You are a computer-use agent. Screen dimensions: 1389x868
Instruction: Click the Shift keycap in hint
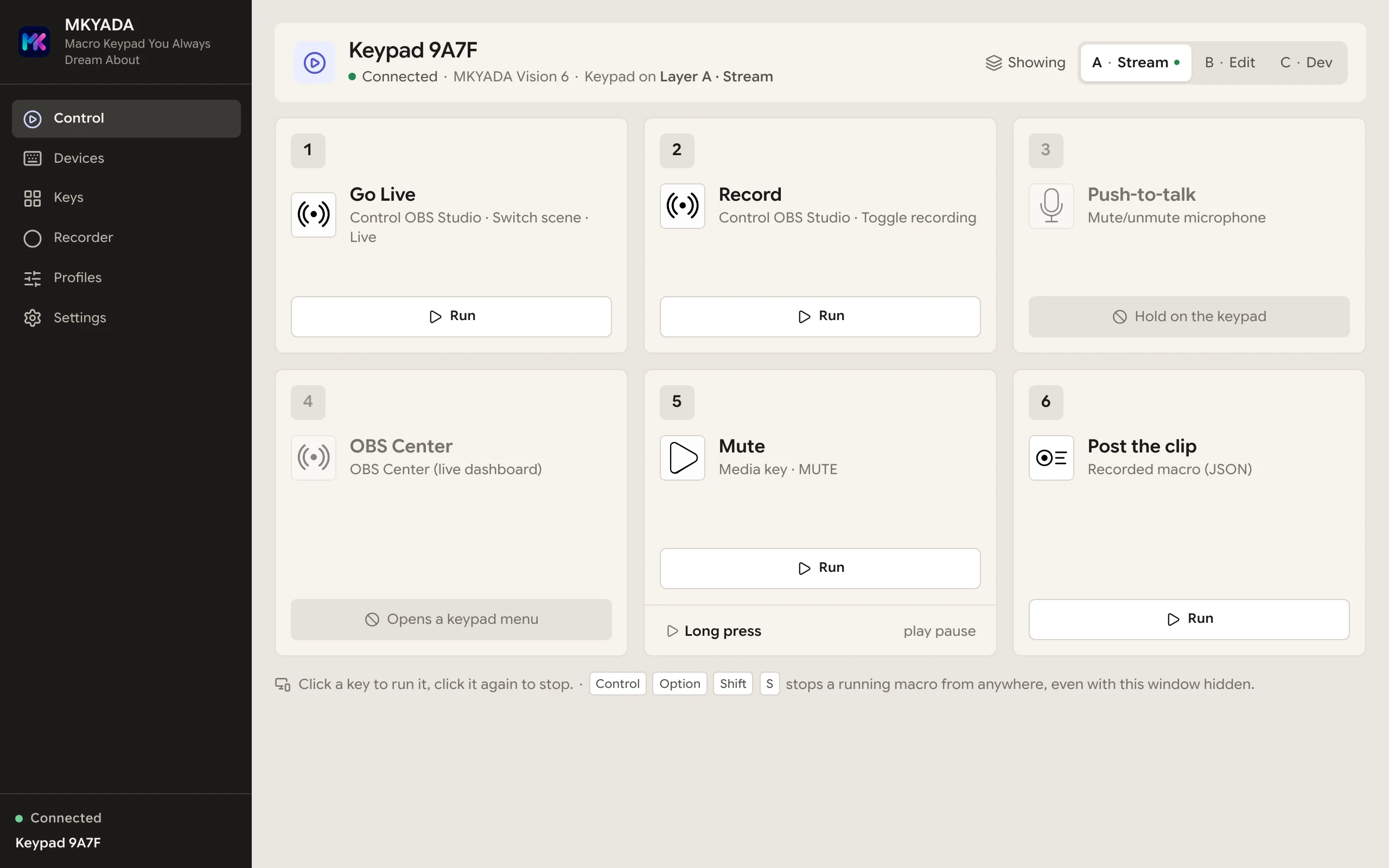[733, 684]
